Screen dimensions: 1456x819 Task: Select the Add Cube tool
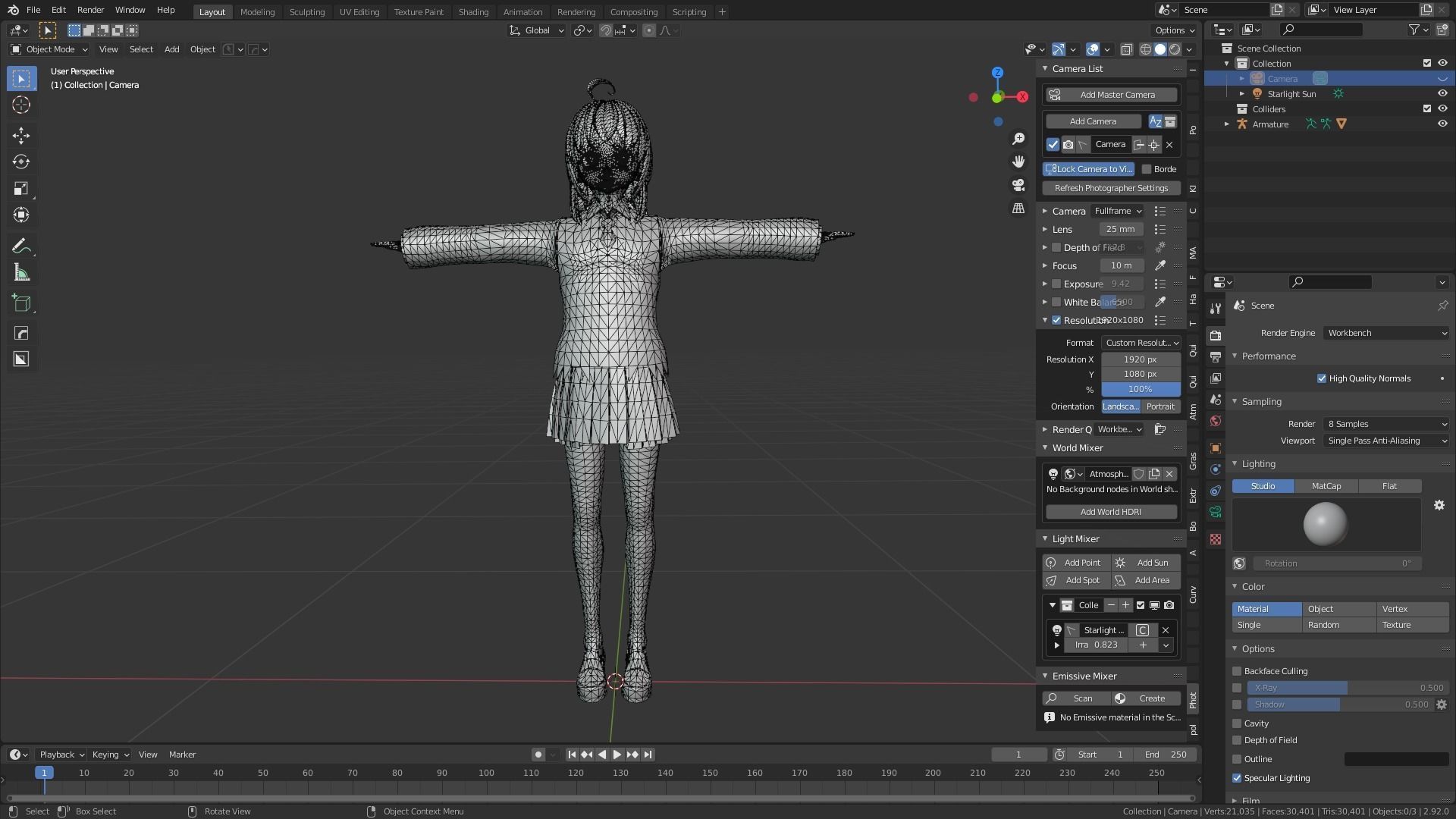point(21,303)
